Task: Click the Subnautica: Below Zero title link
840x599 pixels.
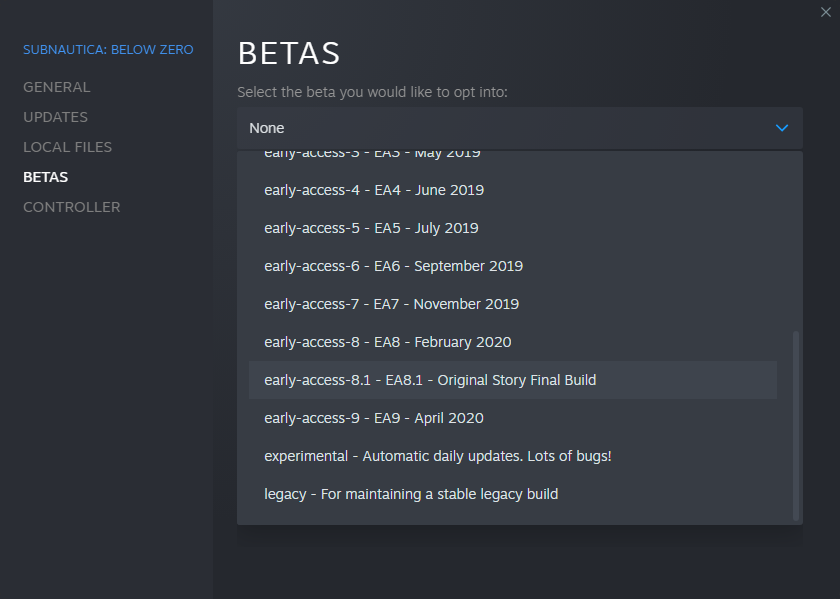Action: tap(108, 49)
